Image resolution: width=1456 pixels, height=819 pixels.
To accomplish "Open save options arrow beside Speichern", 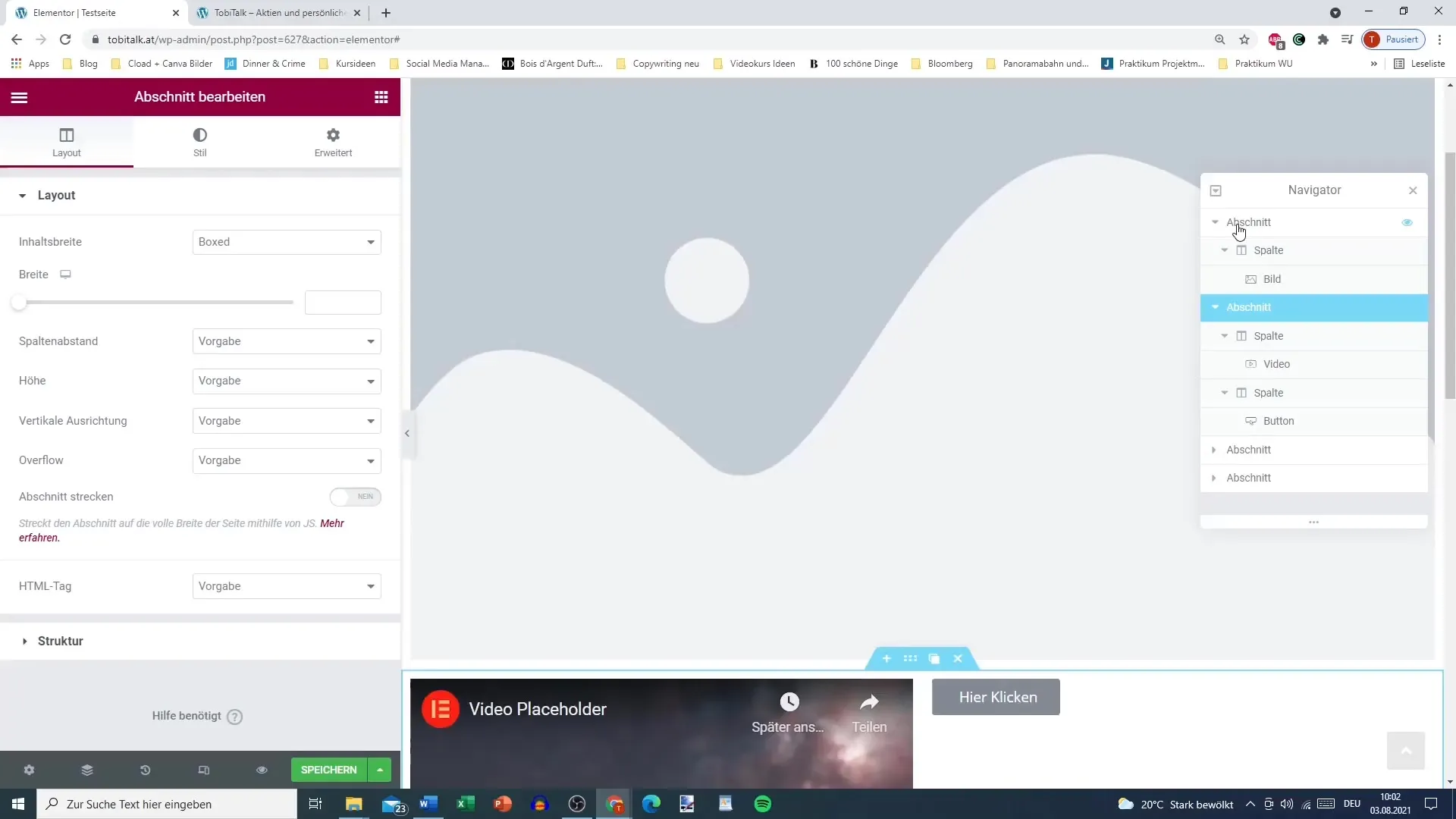I will [x=380, y=770].
